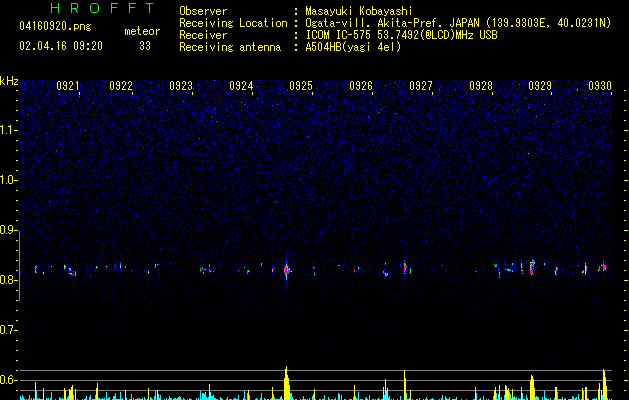Click time marker 0928

click(x=481, y=86)
